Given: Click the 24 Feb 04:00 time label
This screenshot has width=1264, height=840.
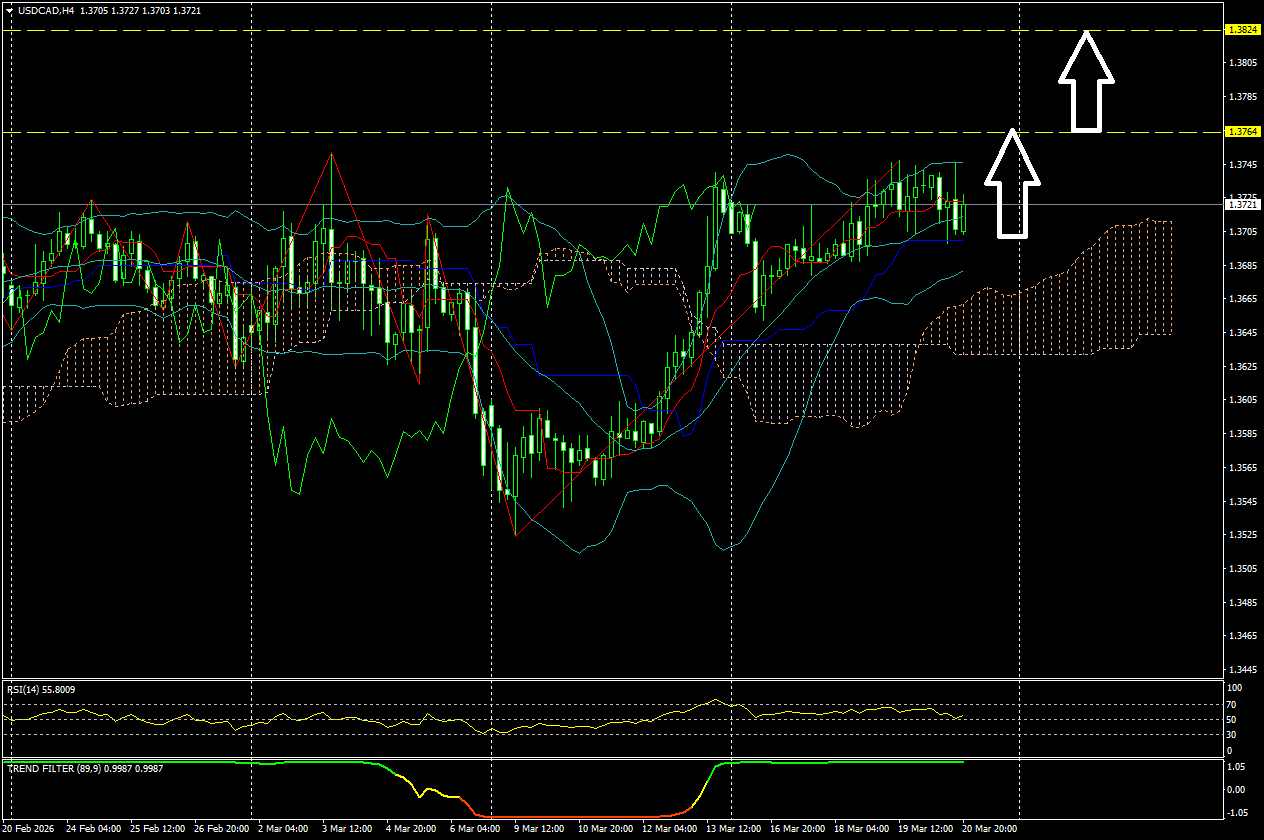Looking at the screenshot, I should click(94, 829).
